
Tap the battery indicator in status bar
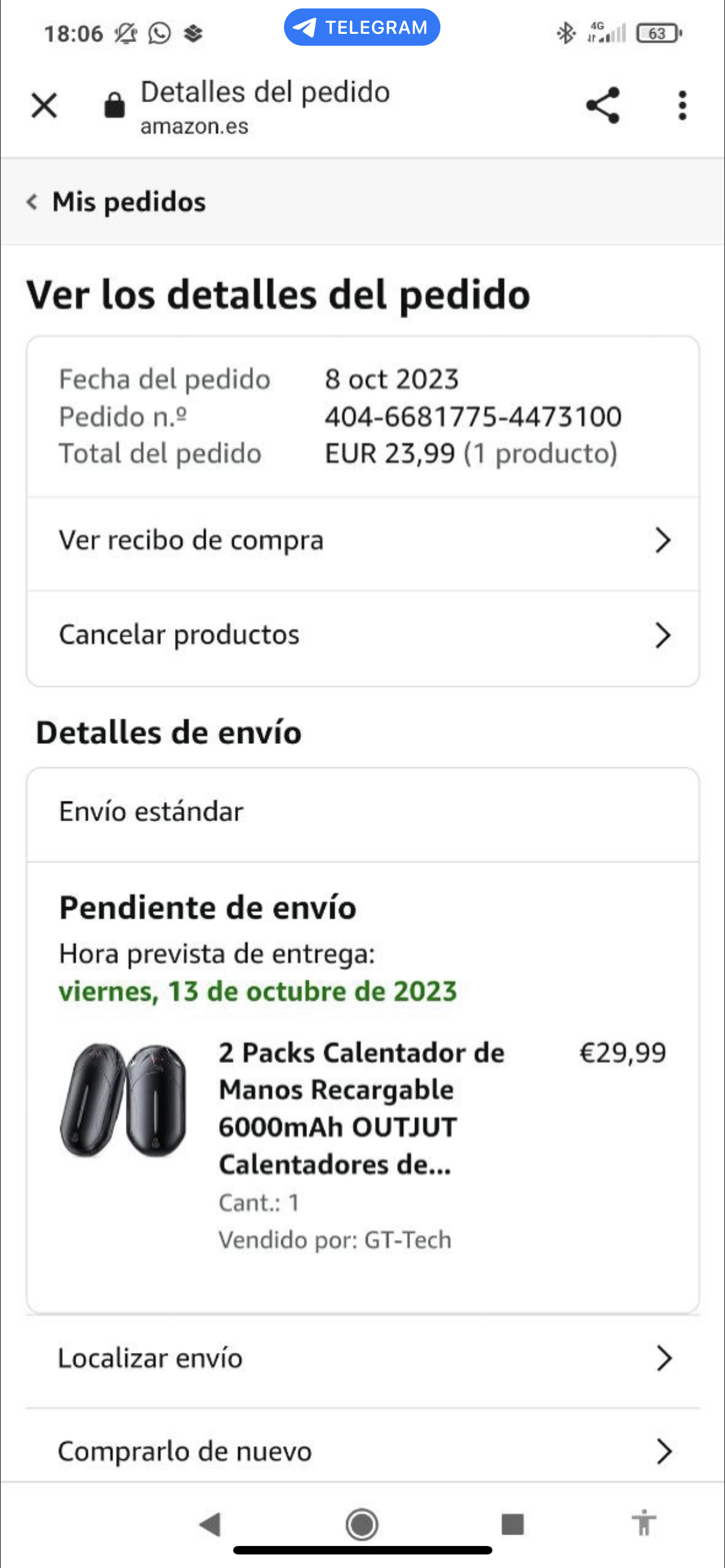(658, 33)
